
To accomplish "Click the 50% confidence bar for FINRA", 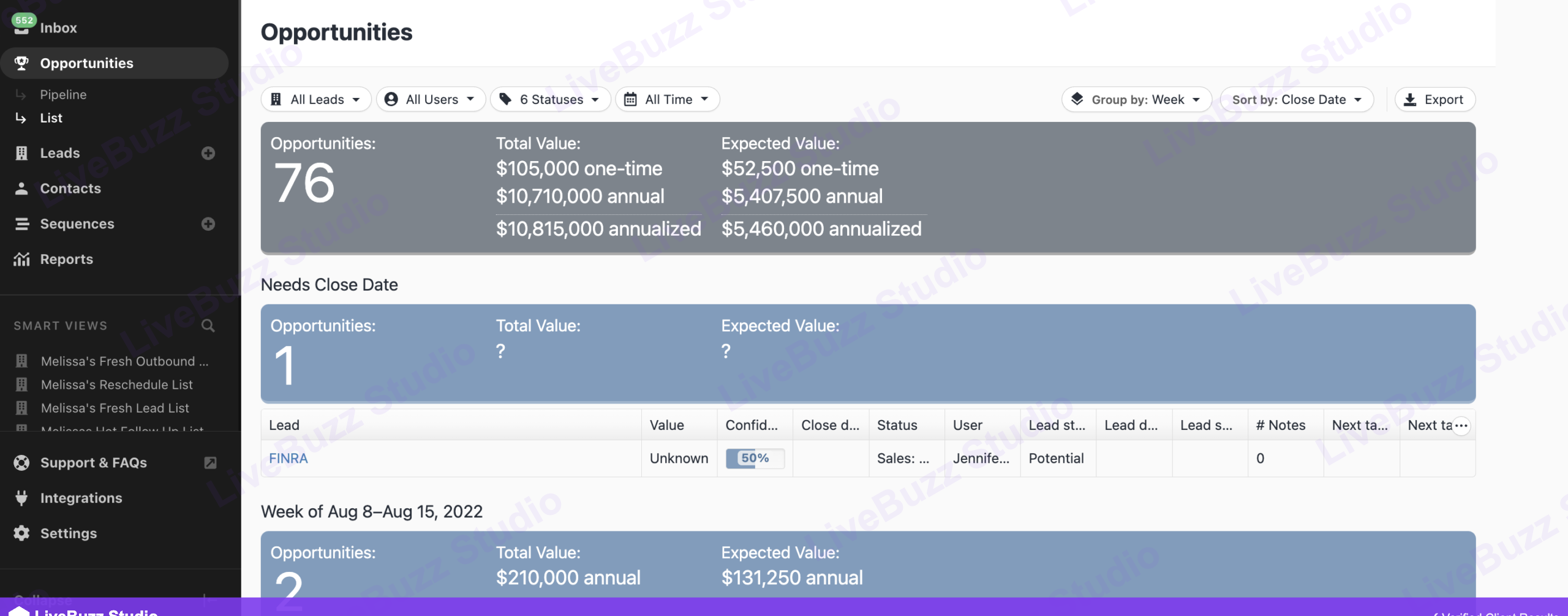I will (755, 459).
